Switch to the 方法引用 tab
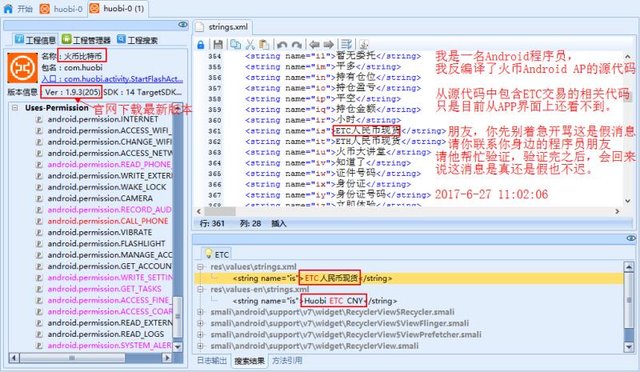The image size is (640, 372). pos(287,361)
